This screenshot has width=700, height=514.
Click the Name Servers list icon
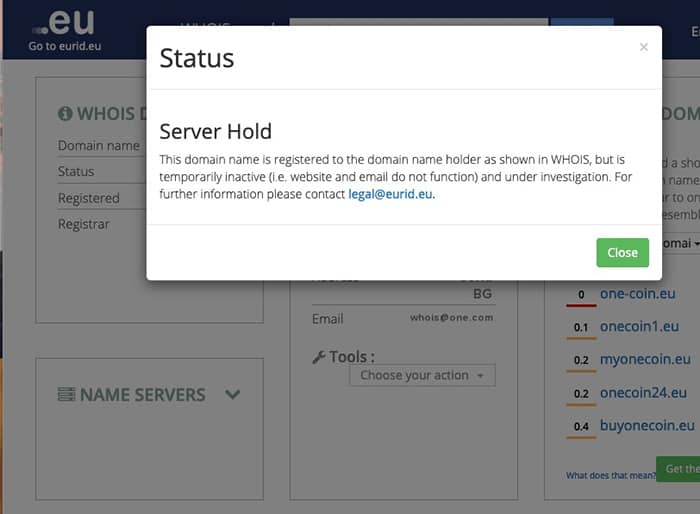[x=67, y=394]
